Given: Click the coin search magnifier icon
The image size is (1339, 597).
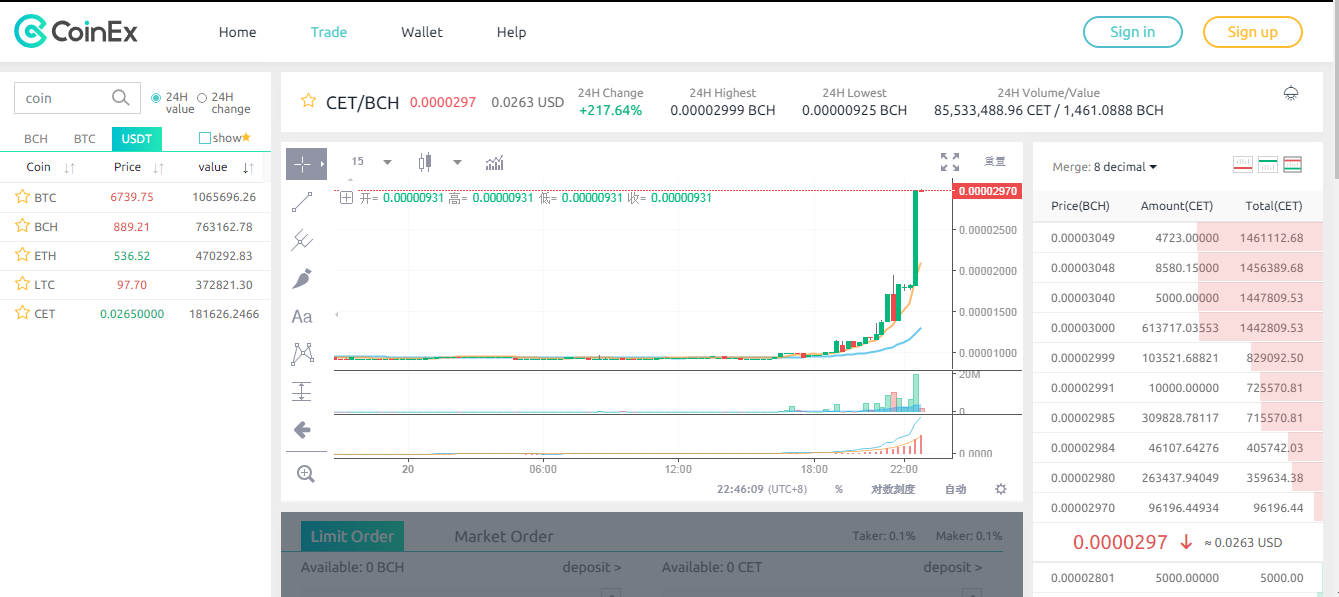Looking at the screenshot, I should pos(120,97).
